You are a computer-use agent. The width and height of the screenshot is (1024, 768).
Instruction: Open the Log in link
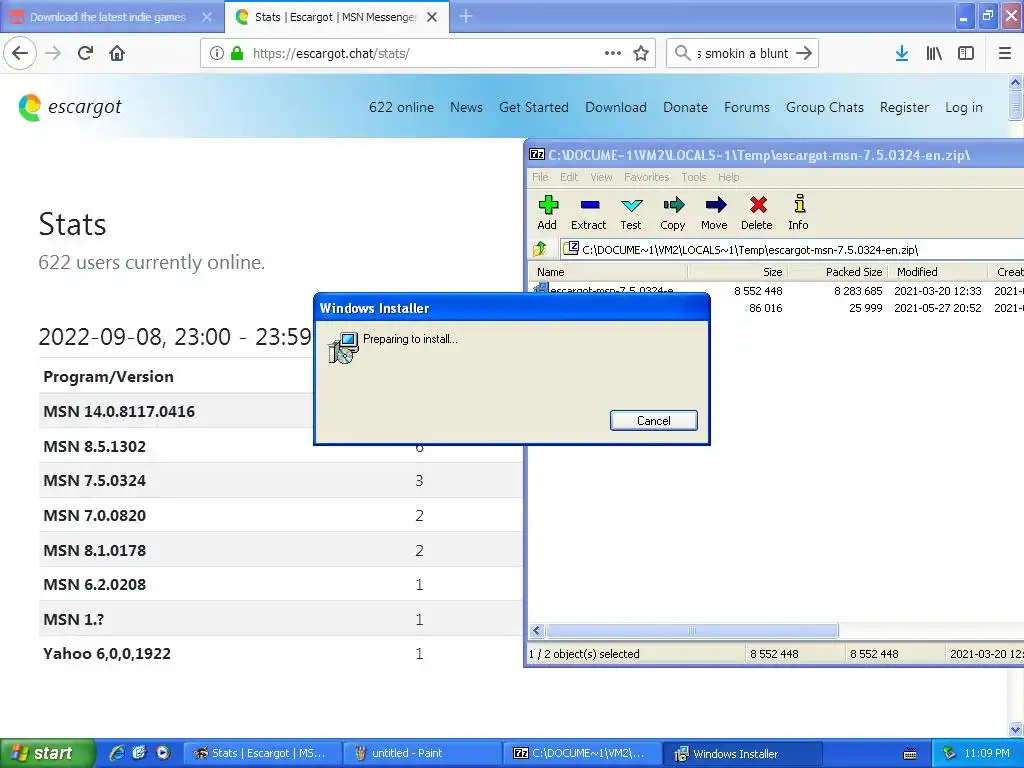point(964,107)
